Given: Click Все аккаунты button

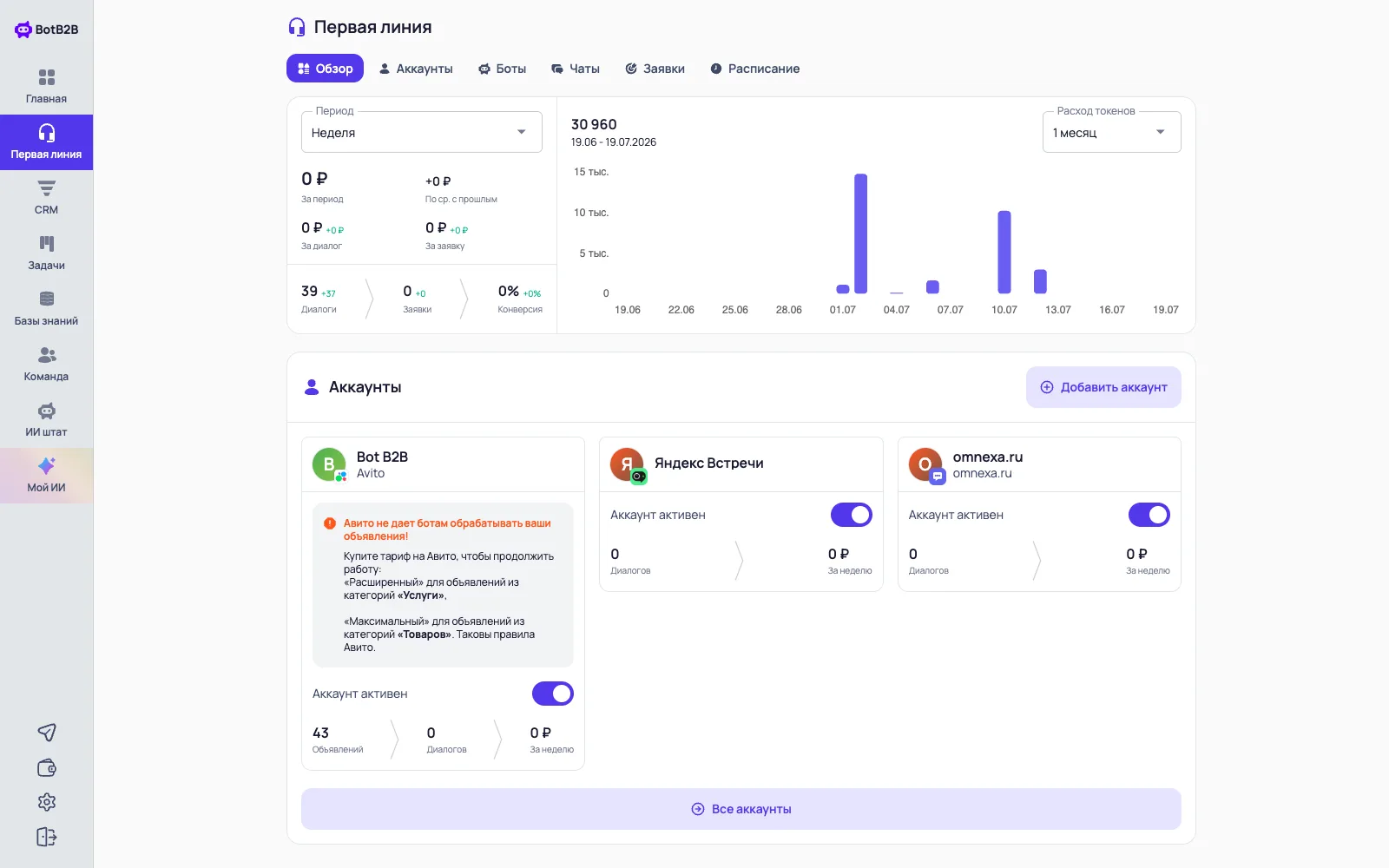Looking at the screenshot, I should pos(741,809).
